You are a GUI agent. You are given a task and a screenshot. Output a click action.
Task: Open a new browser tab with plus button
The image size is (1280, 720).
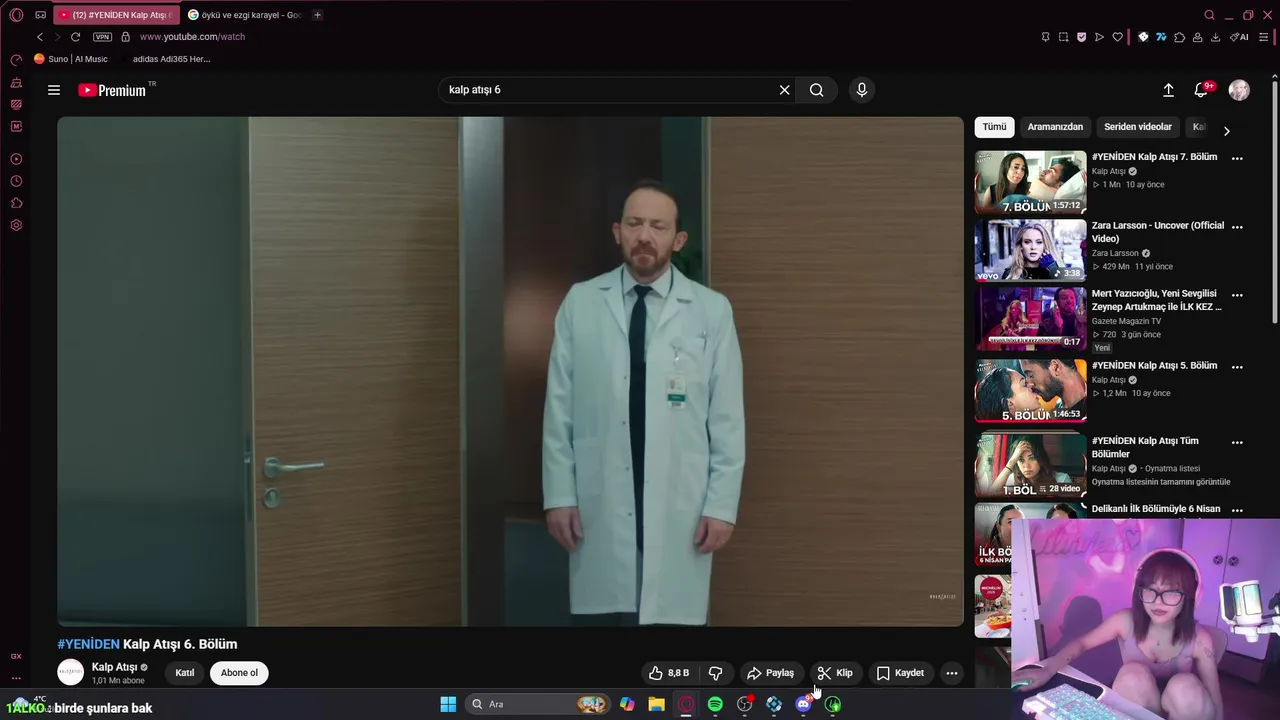pos(317,15)
